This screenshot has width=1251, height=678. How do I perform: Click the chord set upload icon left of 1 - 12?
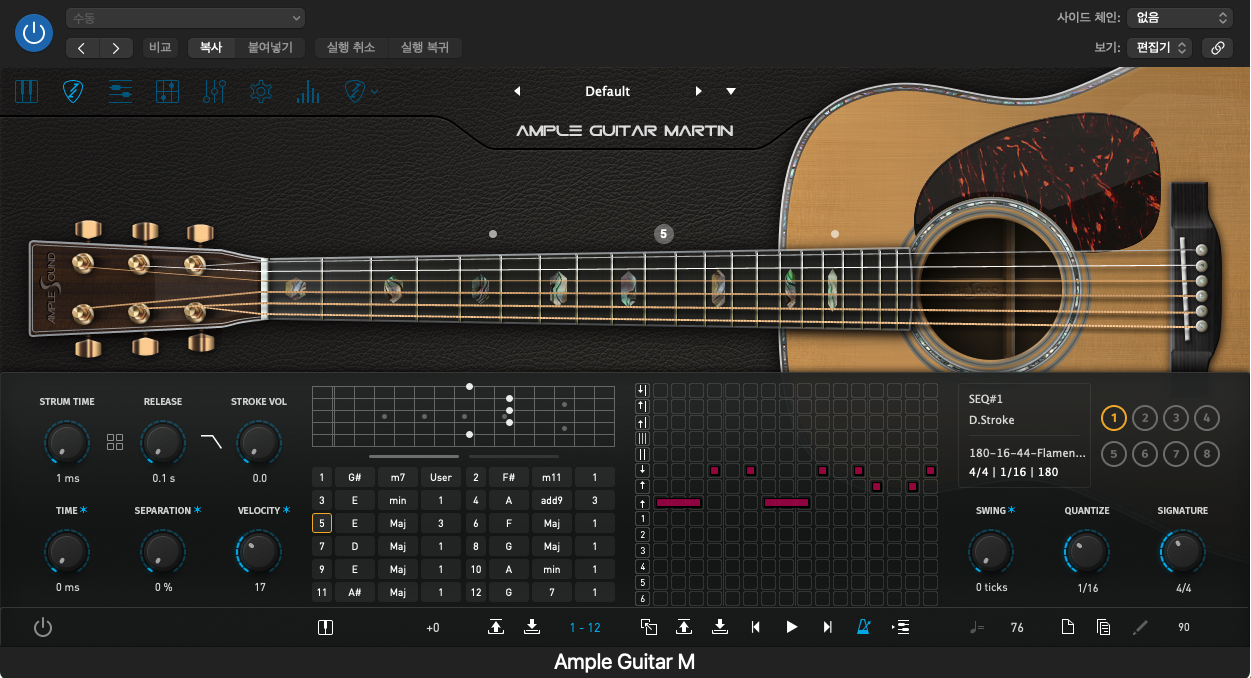point(496,627)
